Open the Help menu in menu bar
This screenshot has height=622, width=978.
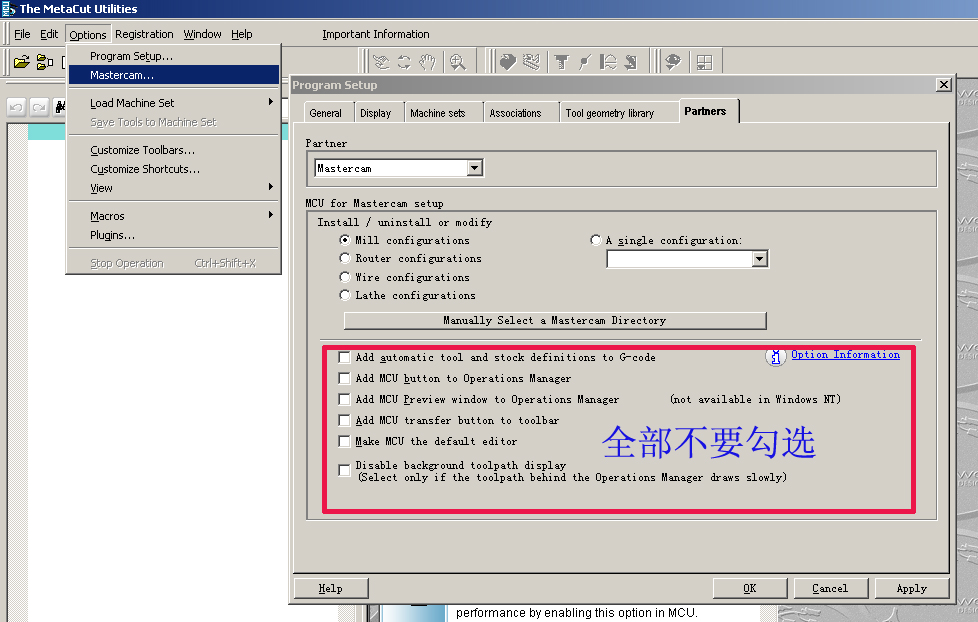pyautogui.click(x=241, y=34)
